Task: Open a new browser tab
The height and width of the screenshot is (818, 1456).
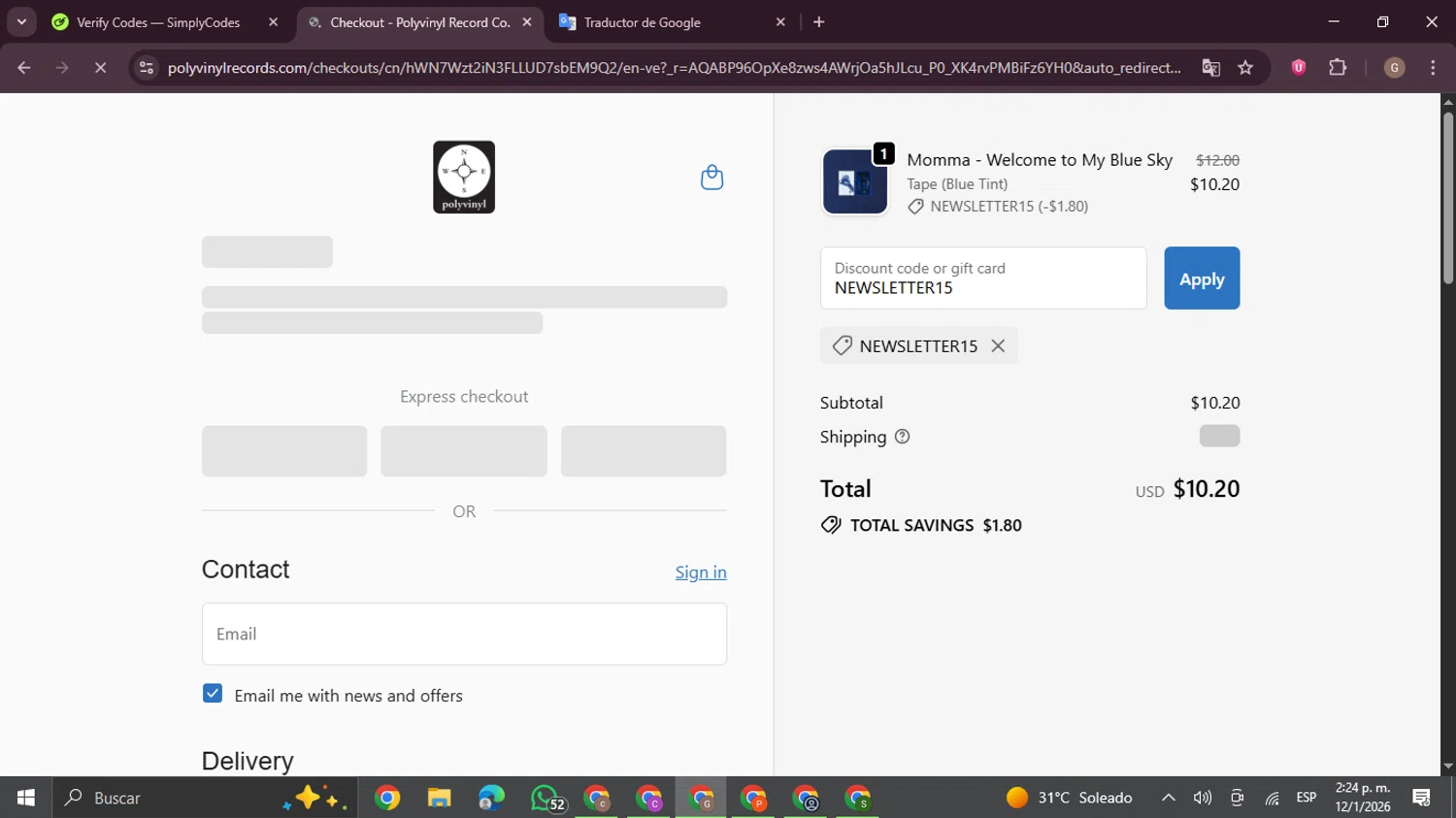Action: (x=819, y=22)
